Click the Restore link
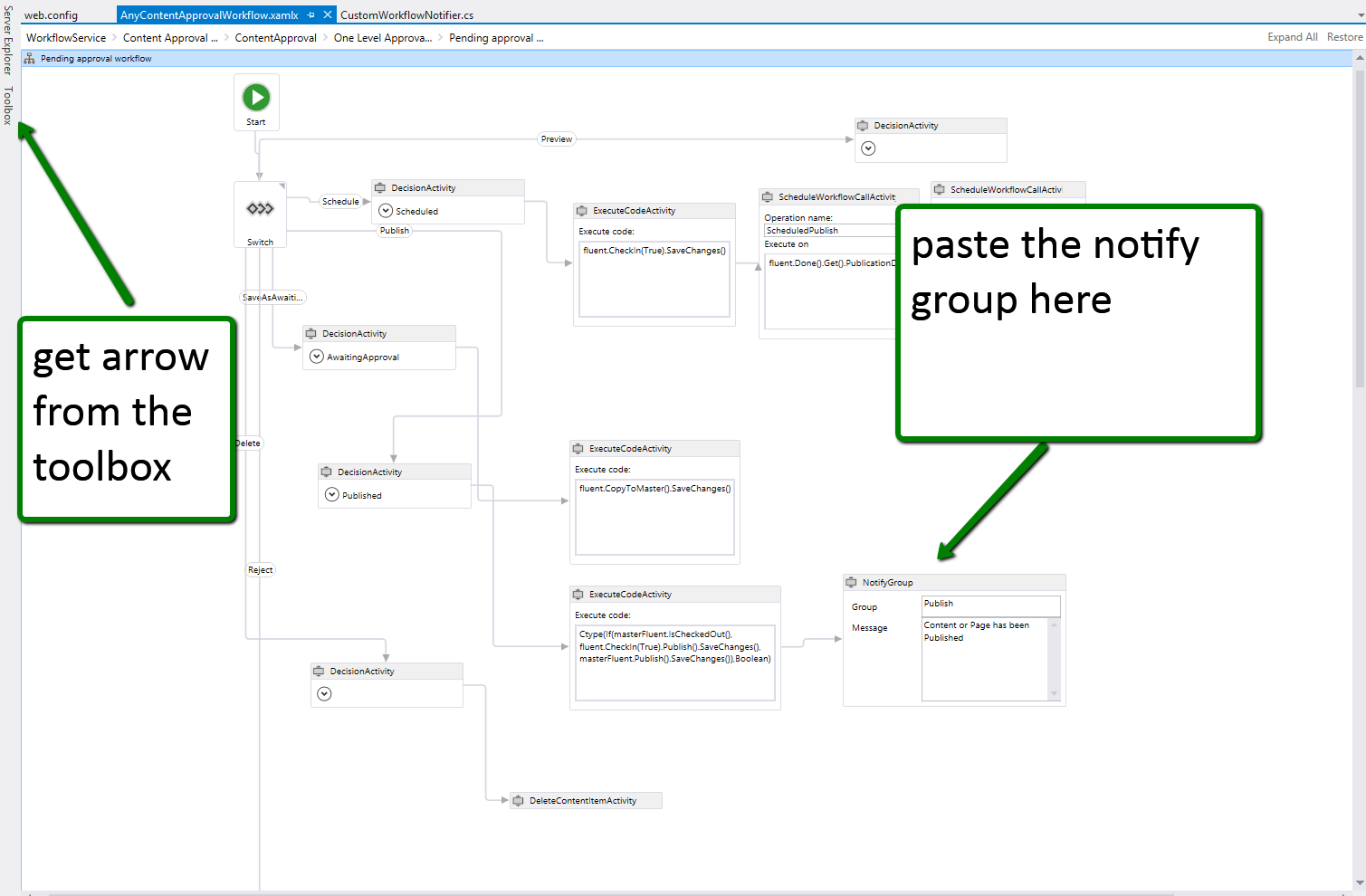 (1344, 37)
